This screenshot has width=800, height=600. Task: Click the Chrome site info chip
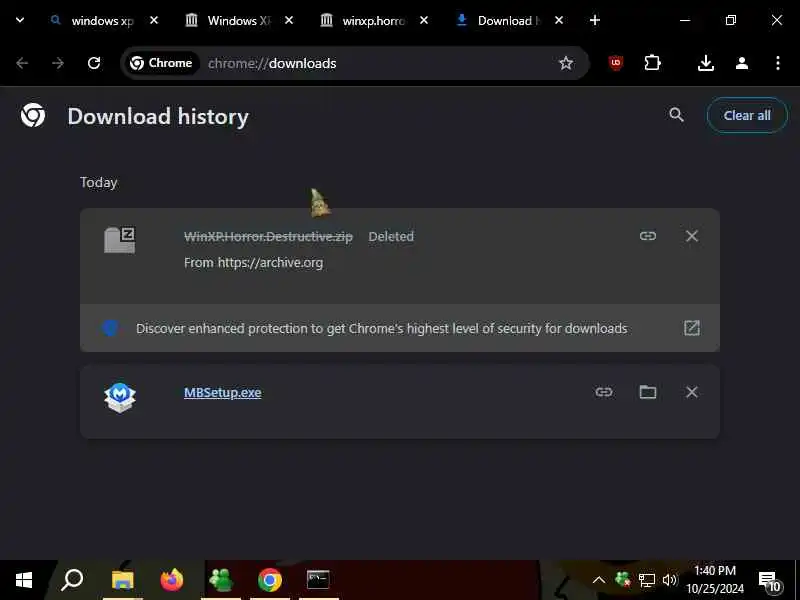click(161, 63)
